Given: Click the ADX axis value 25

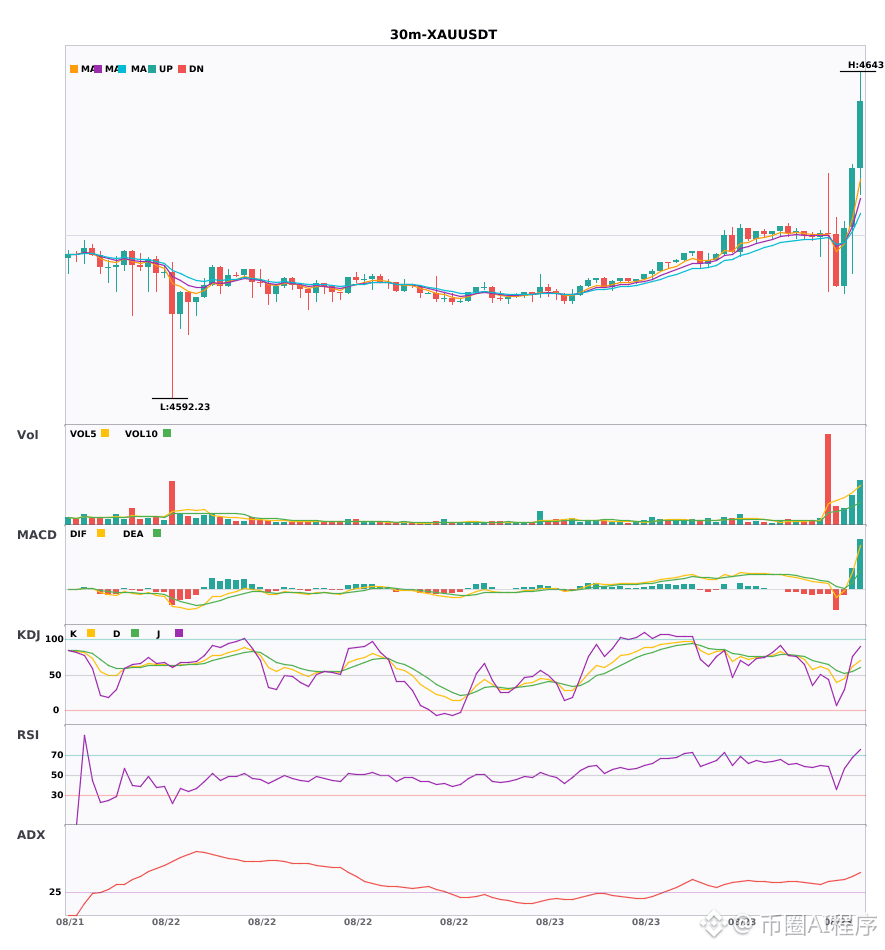Looking at the screenshot, I should [55, 892].
